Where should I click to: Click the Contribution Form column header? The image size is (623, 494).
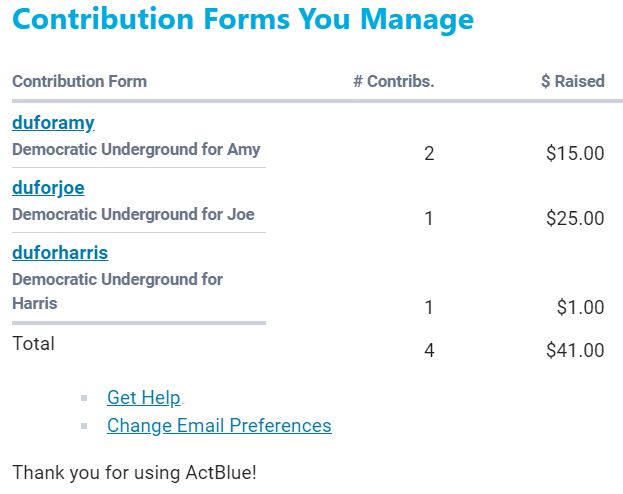(x=79, y=82)
